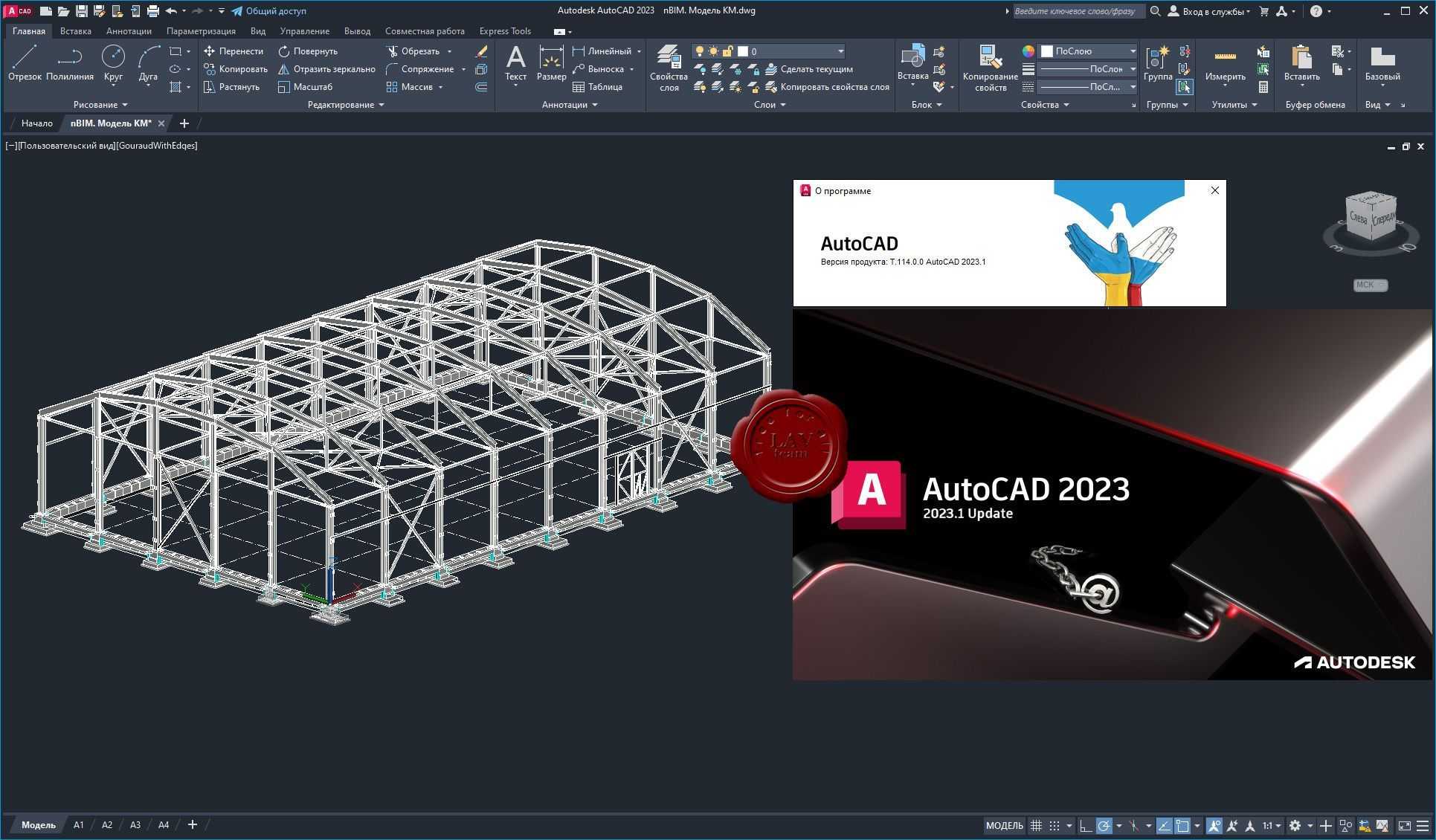
Task: Toggle 2D object snap in status bar
Action: tap(1182, 825)
